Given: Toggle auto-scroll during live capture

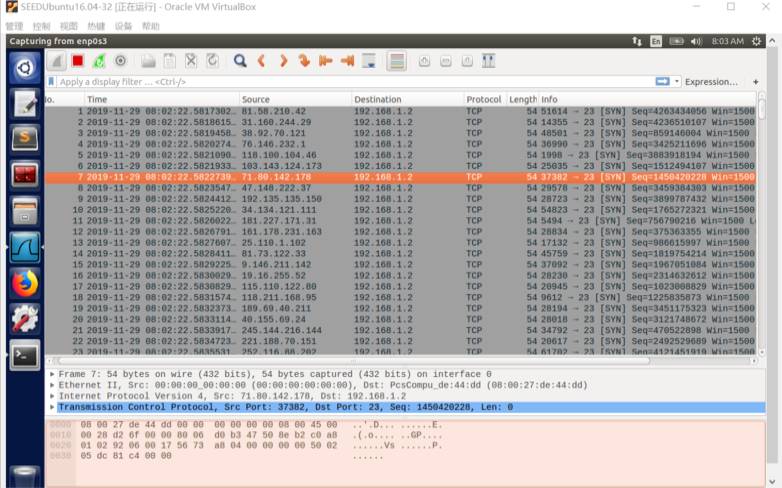Looking at the screenshot, I should click(369, 61).
